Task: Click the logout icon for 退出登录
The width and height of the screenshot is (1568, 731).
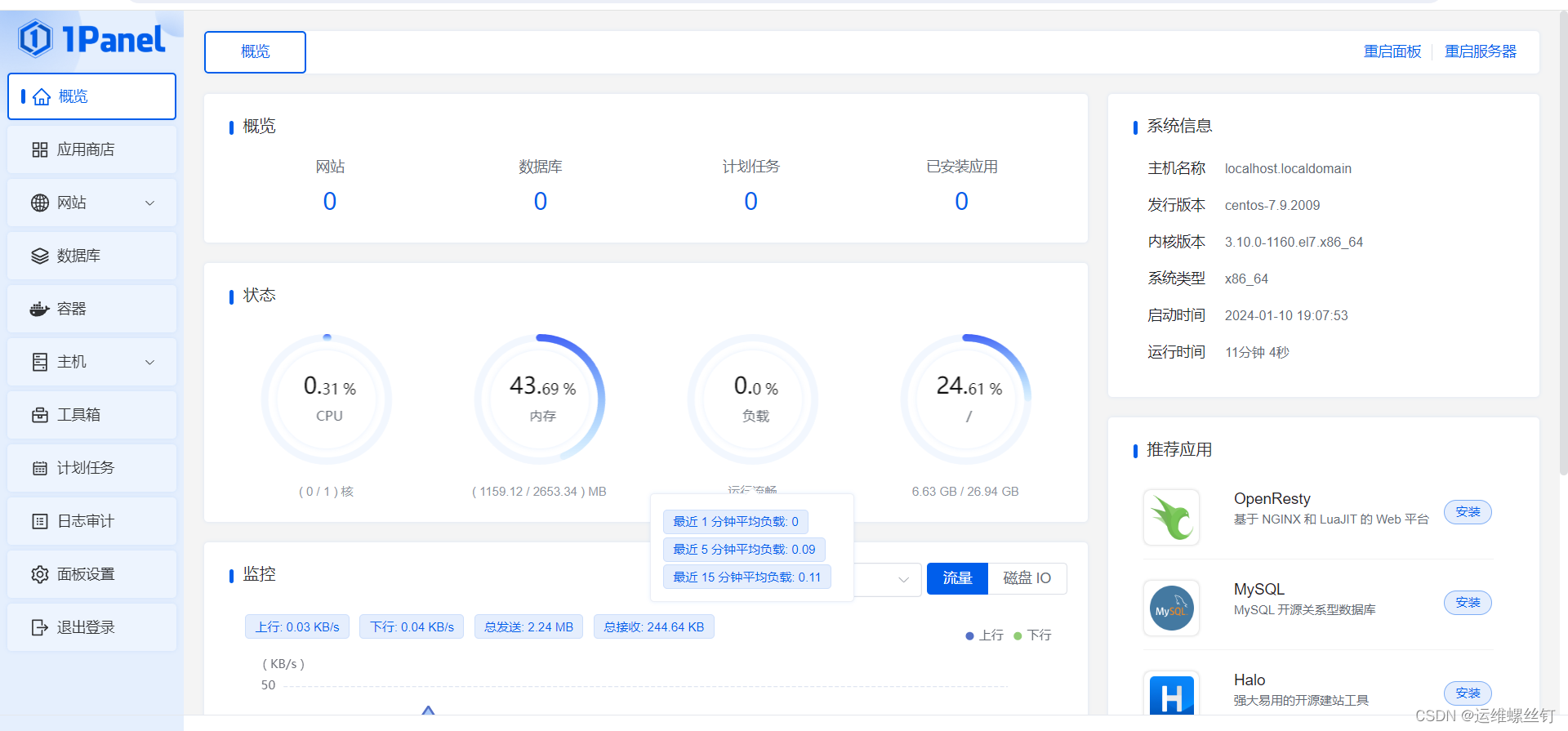Action: coord(39,627)
